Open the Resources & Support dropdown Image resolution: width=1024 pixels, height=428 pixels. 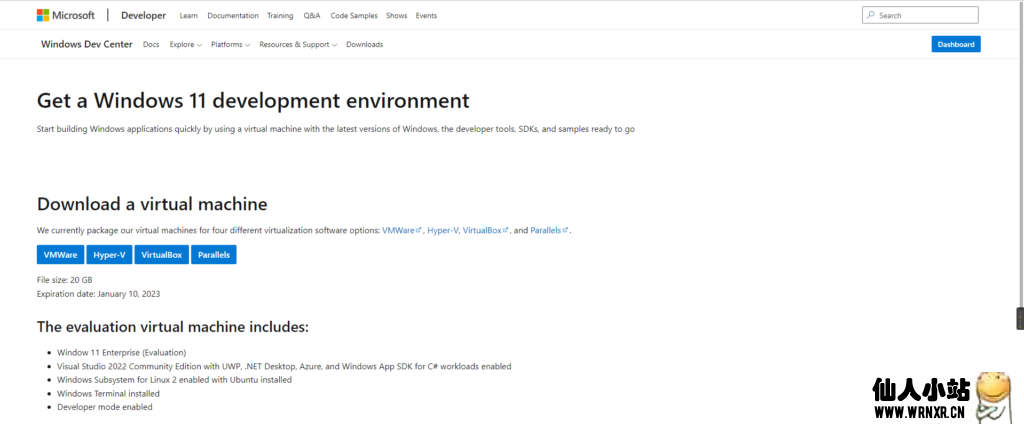pyautogui.click(x=297, y=44)
